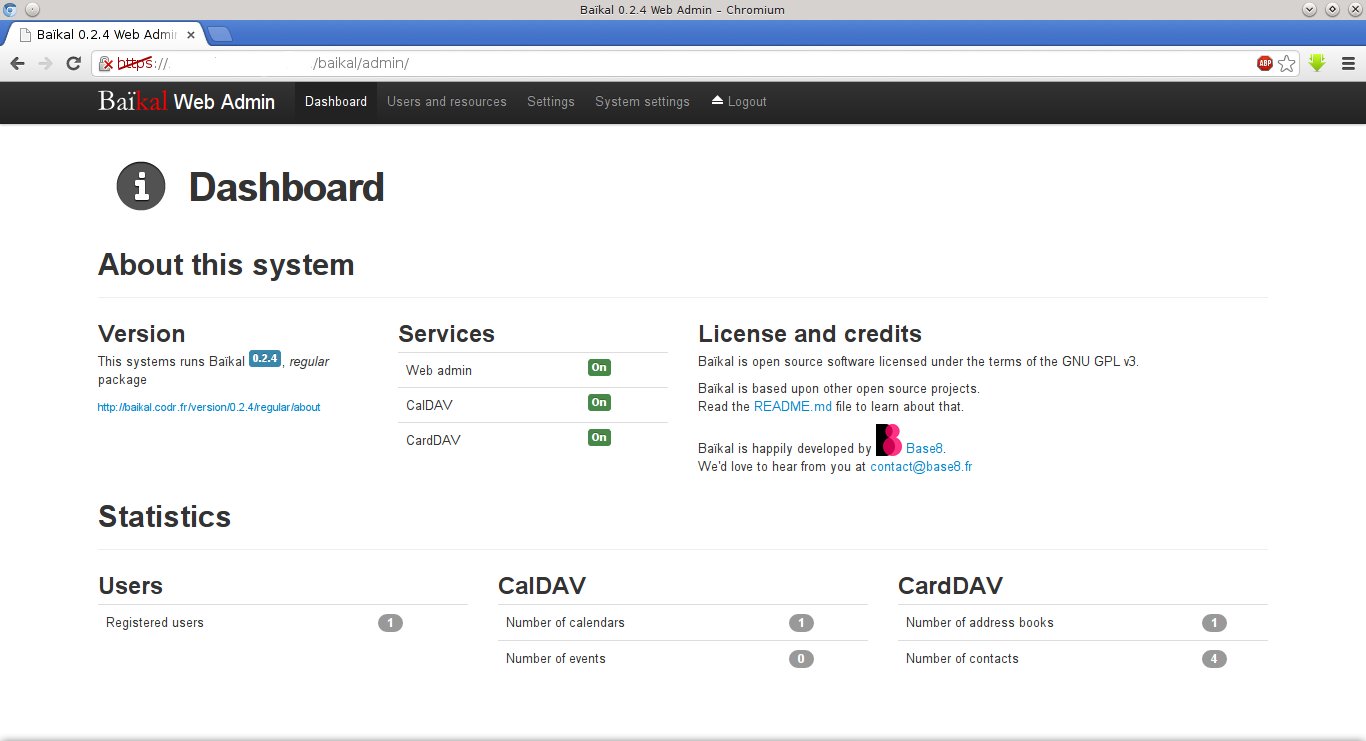Log out via the Logout nav item
Viewport: 1366px width, 741px height.
739,102
